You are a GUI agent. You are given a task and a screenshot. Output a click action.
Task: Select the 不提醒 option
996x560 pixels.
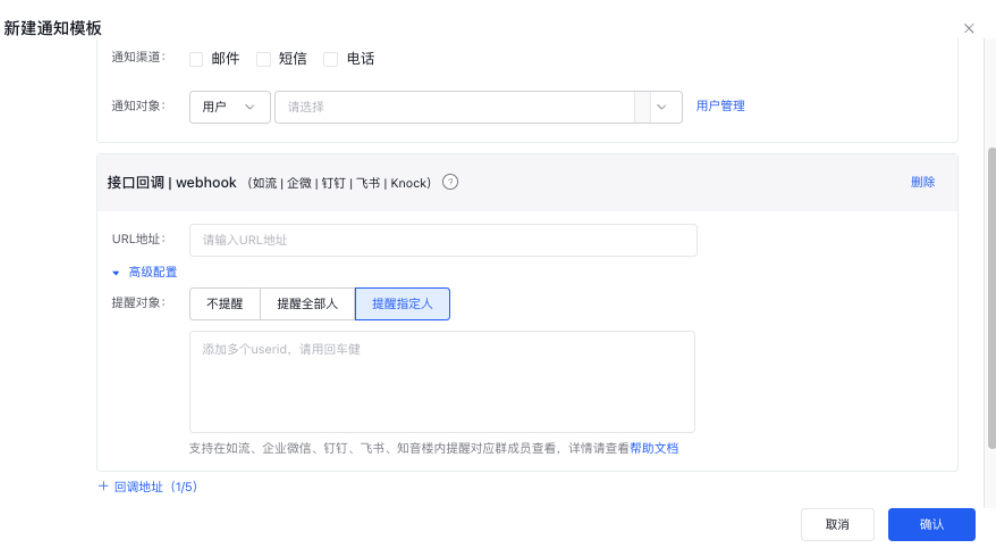coord(224,304)
